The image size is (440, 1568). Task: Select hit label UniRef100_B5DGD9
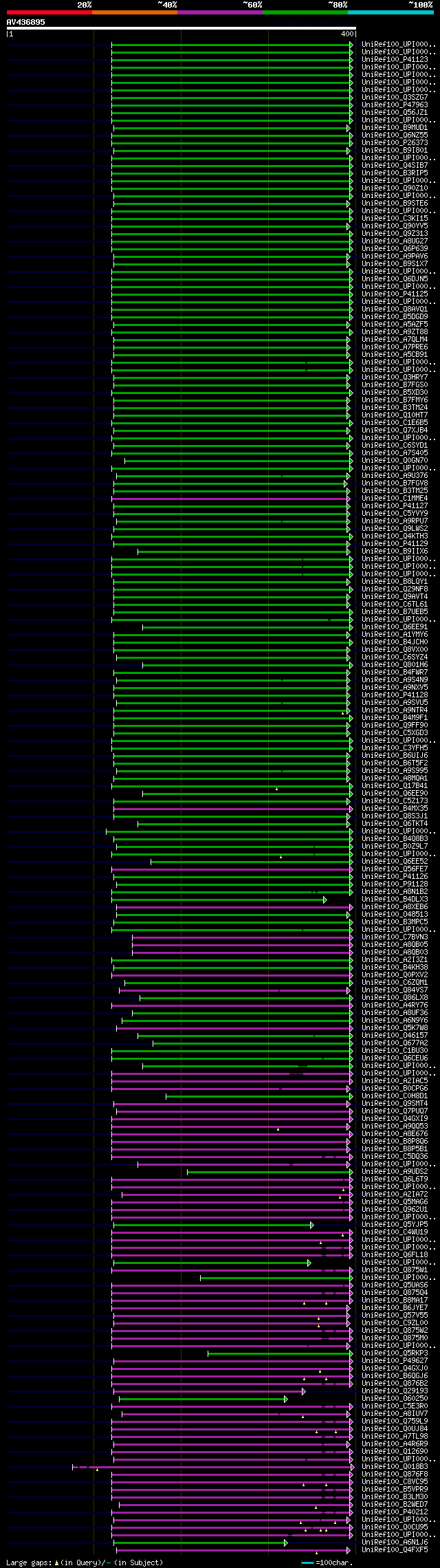point(395,316)
